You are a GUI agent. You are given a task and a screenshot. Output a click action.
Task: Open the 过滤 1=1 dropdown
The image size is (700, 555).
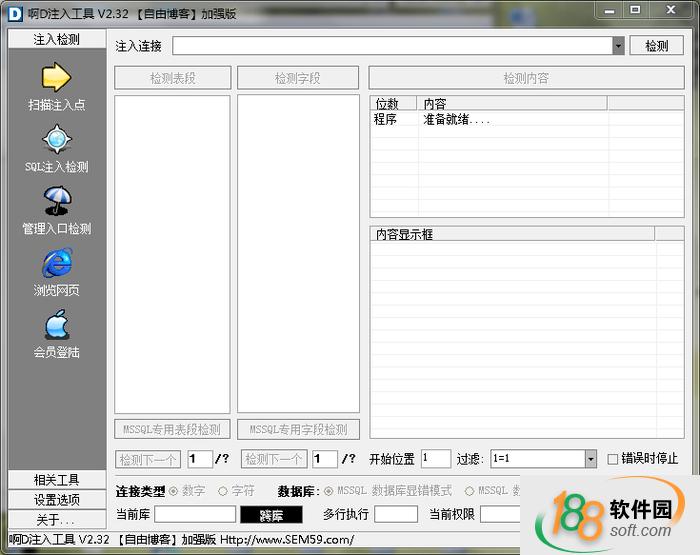coord(590,459)
